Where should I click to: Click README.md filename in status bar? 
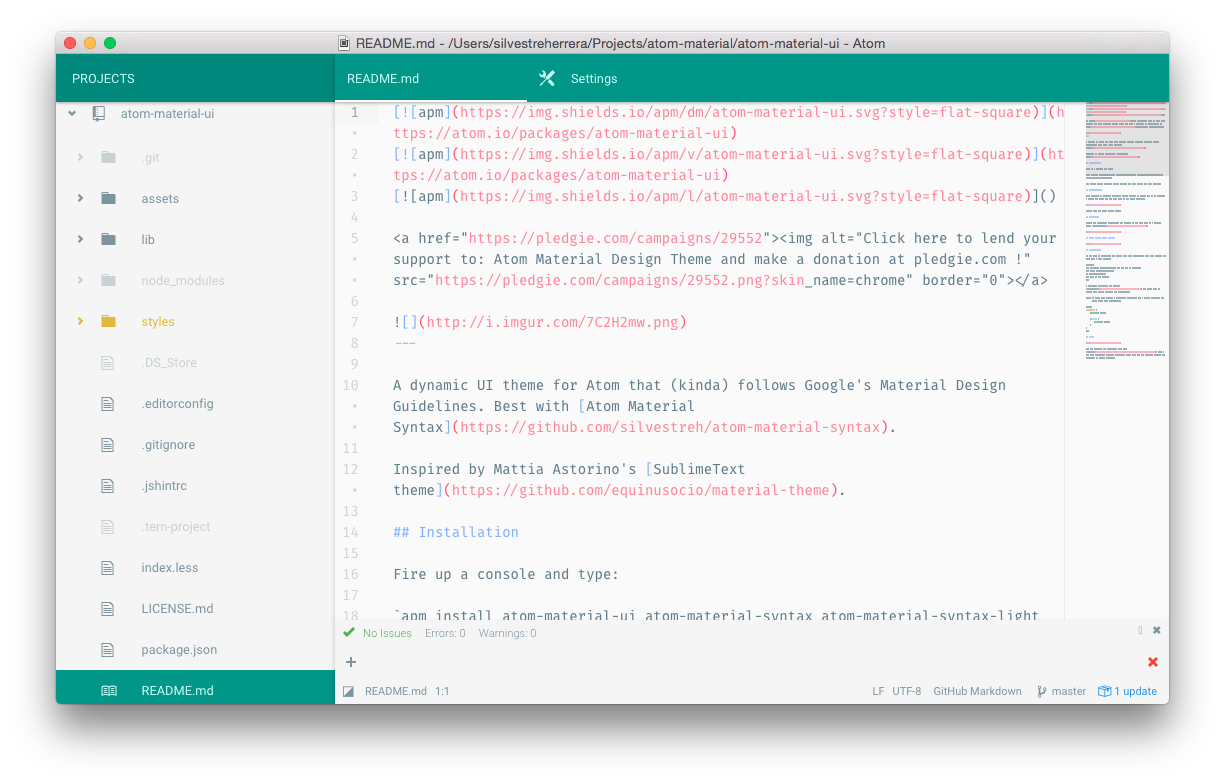[396, 691]
